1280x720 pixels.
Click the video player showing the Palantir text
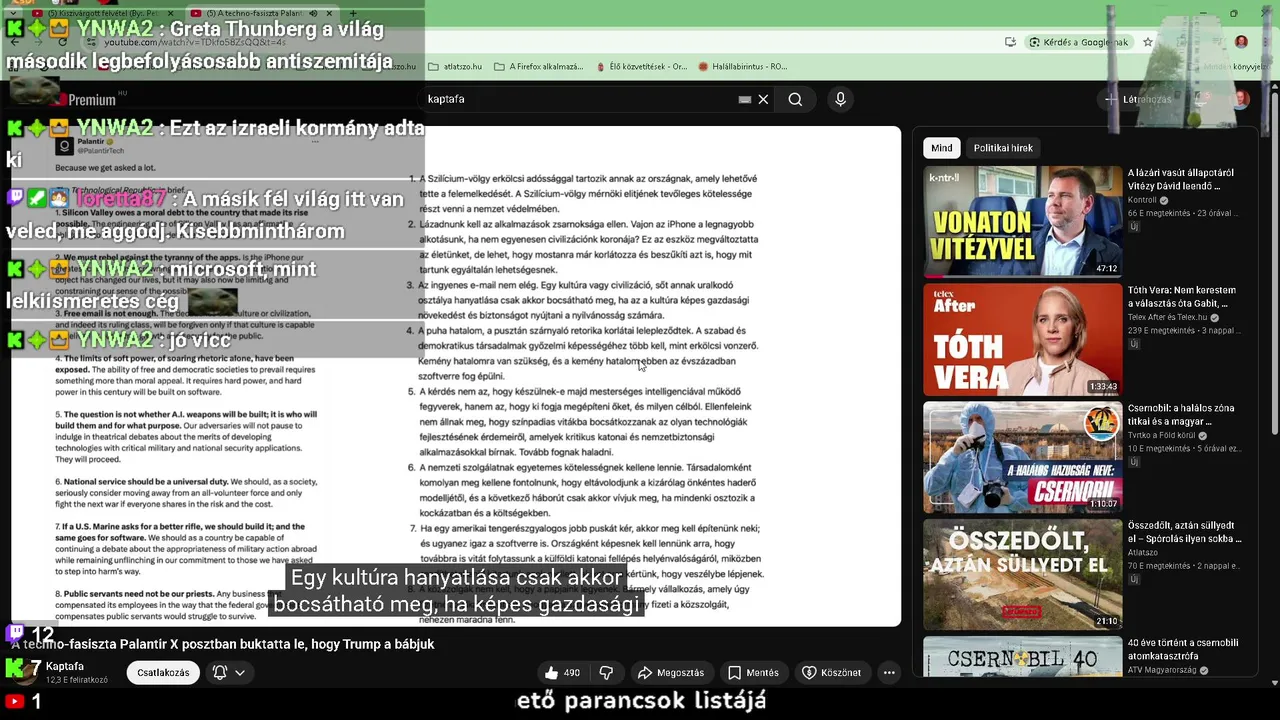pos(455,376)
